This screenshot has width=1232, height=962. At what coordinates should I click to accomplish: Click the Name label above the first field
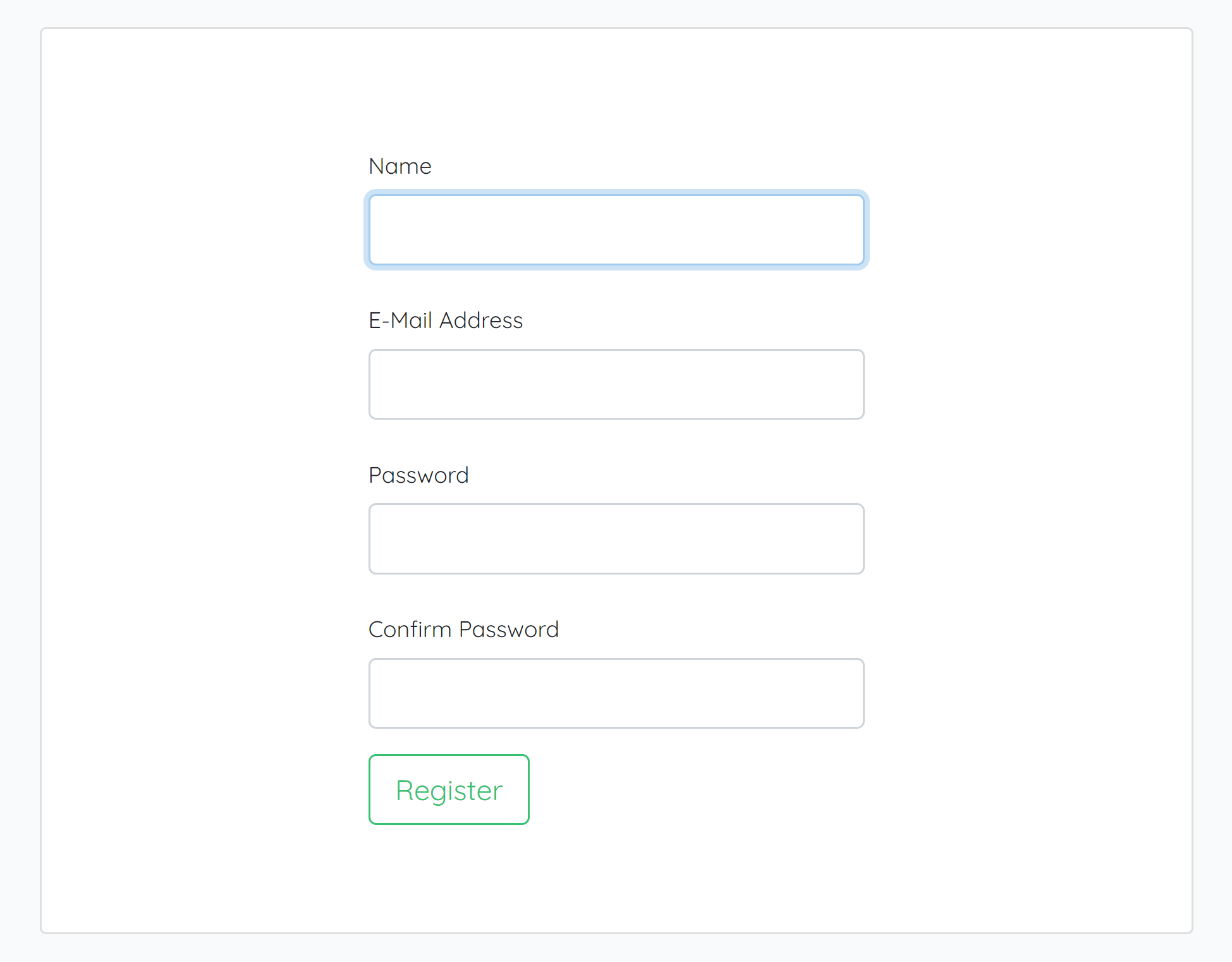click(399, 166)
